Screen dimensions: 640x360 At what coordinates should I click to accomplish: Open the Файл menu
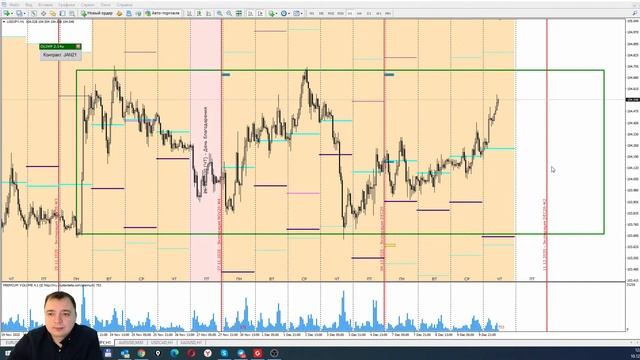coord(14,5)
